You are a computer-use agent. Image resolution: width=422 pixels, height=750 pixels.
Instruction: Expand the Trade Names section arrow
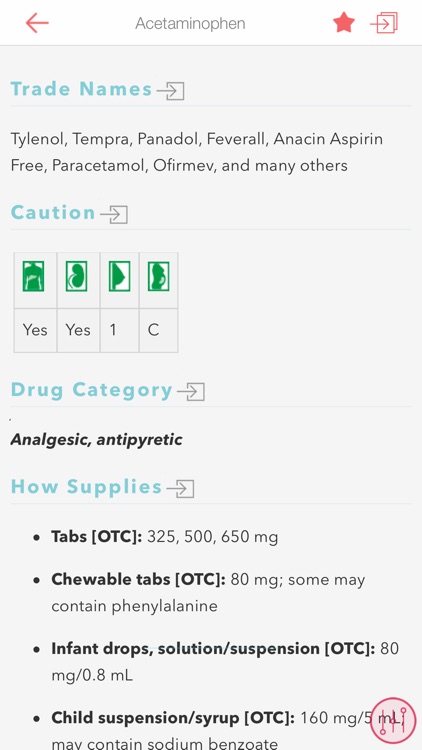tap(170, 90)
